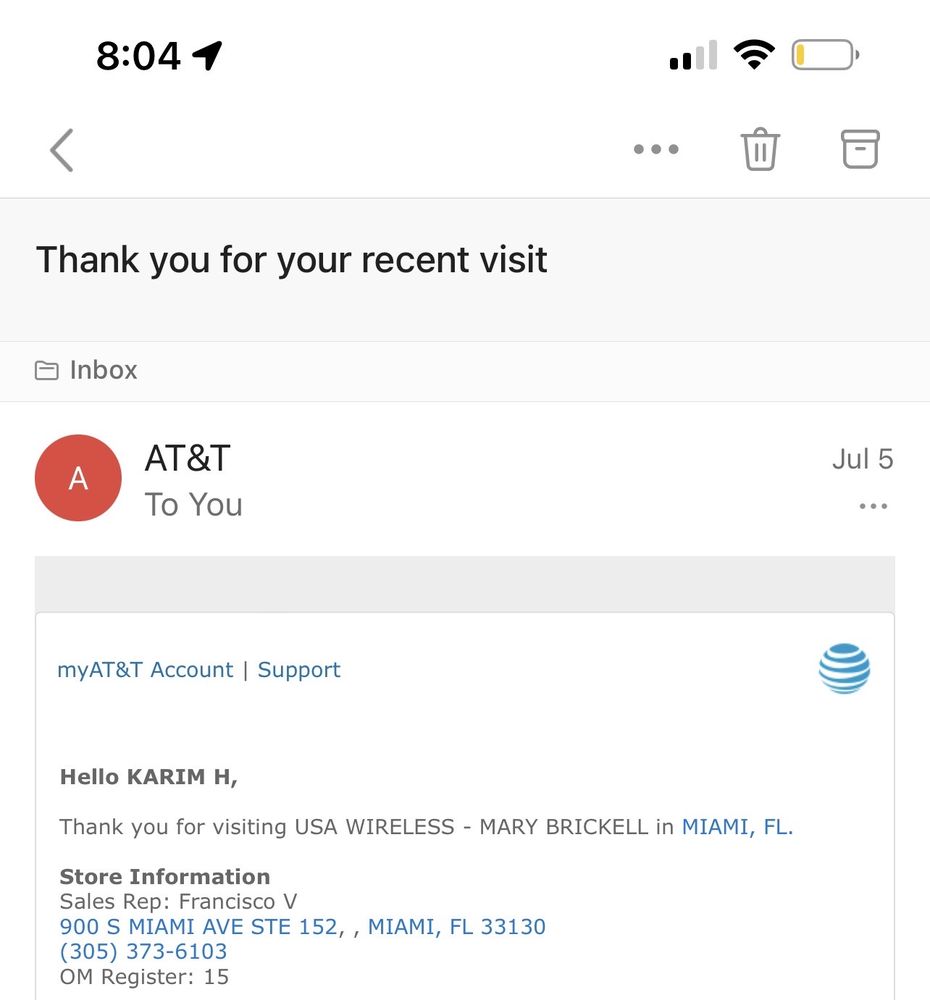Call the (305) 373-6103 phone link
This screenshot has height=1000, width=930.
(143, 952)
